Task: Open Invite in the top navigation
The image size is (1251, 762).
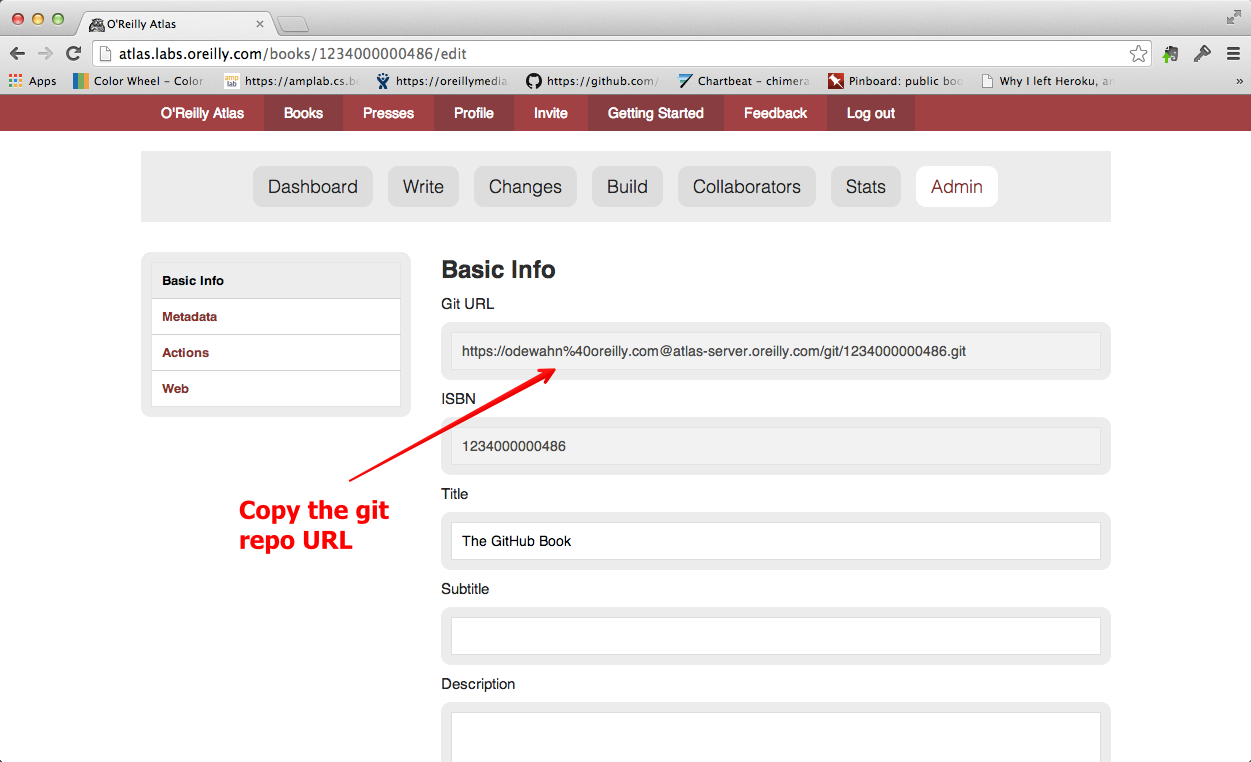Action: [x=551, y=113]
